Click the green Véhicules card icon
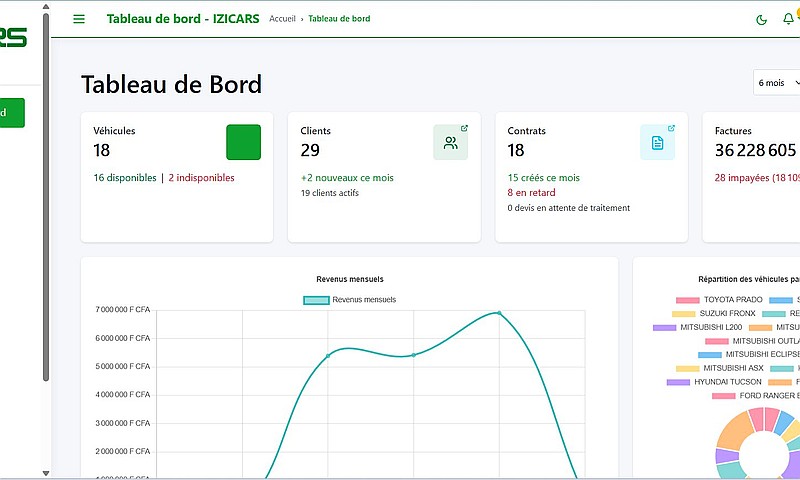 click(243, 142)
